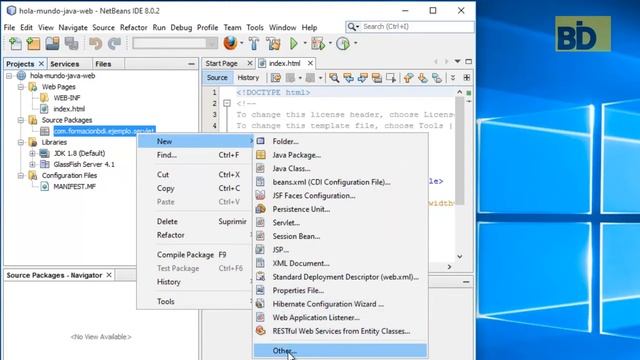The image size is (640, 360).
Task: Collapse the Libraries tree node
Action: point(21,142)
